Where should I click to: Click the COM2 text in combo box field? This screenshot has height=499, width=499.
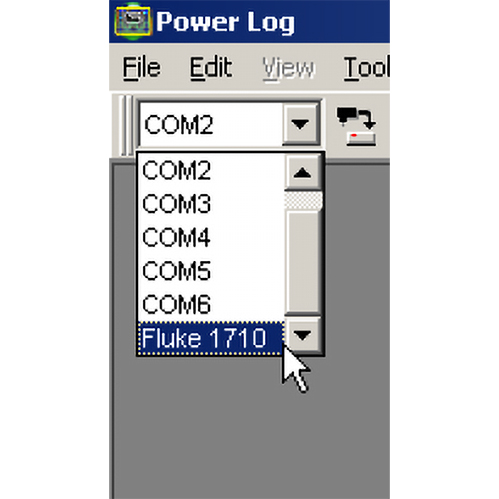click(179, 125)
